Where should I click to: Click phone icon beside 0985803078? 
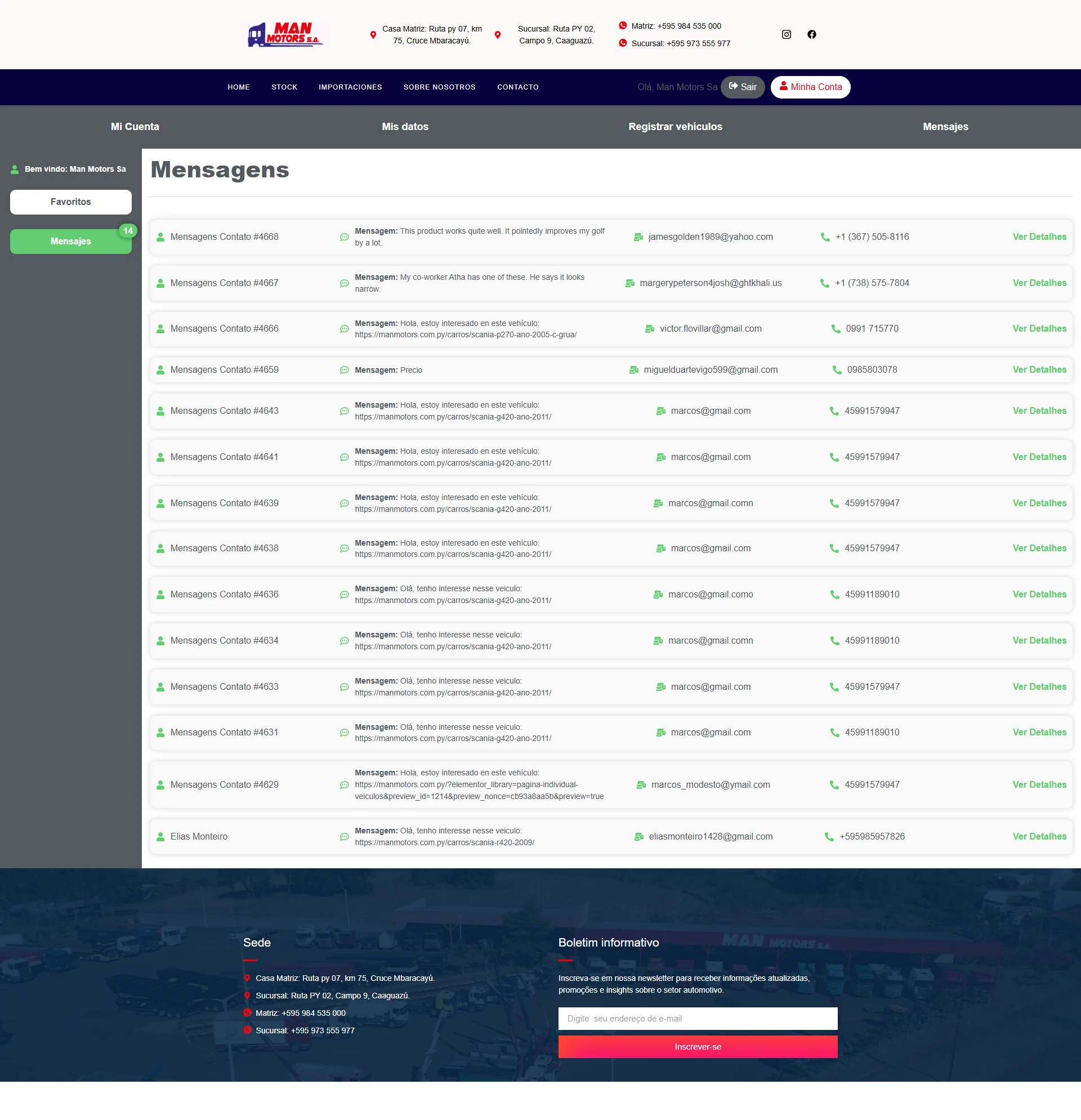837,370
